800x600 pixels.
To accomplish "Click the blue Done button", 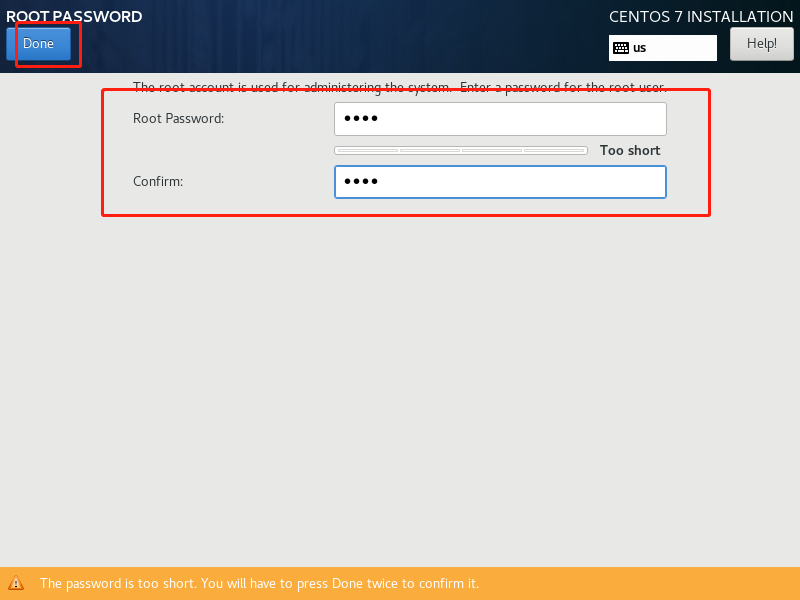I will point(38,44).
